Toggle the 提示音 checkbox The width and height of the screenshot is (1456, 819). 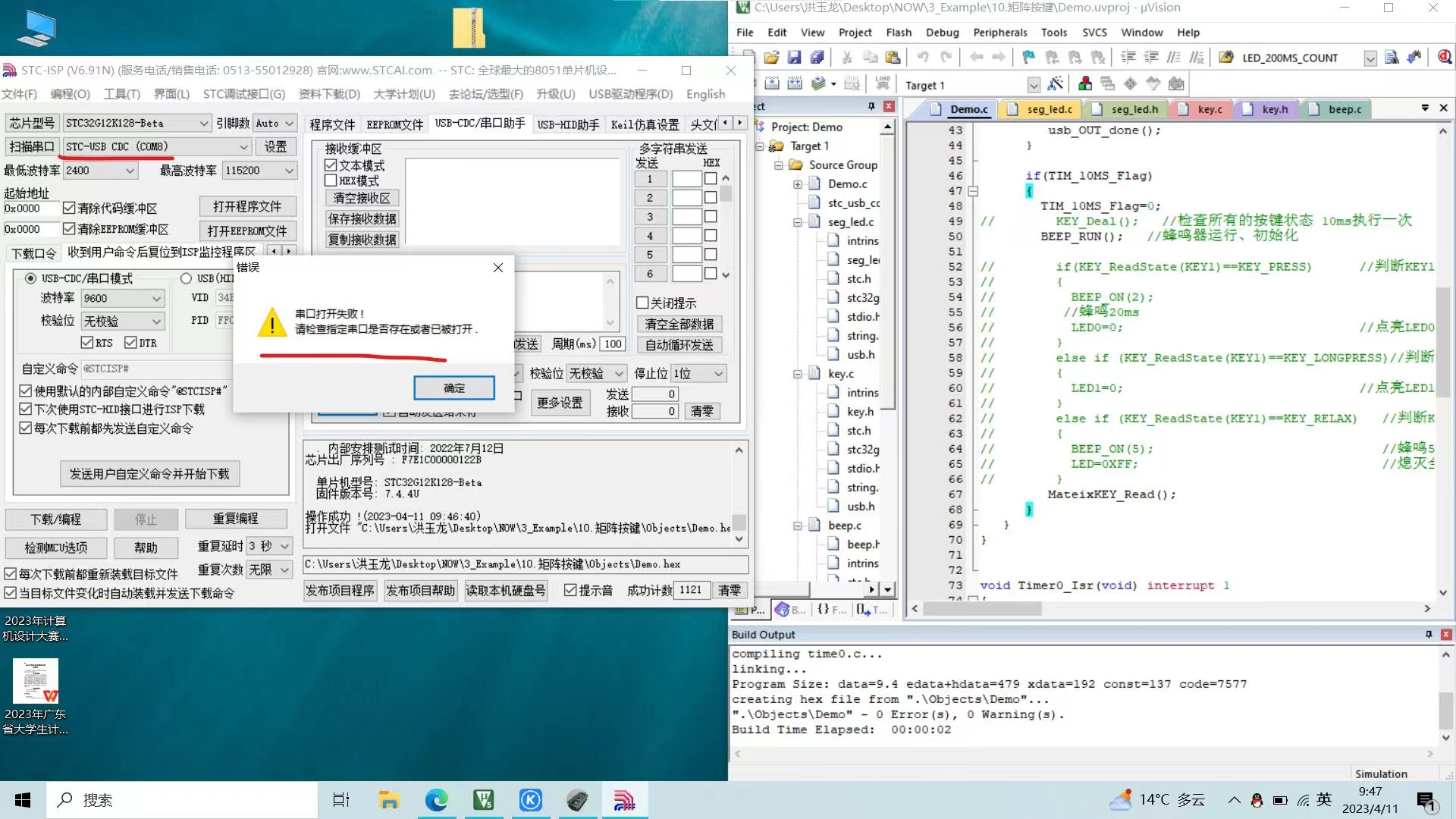pyautogui.click(x=570, y=590)
